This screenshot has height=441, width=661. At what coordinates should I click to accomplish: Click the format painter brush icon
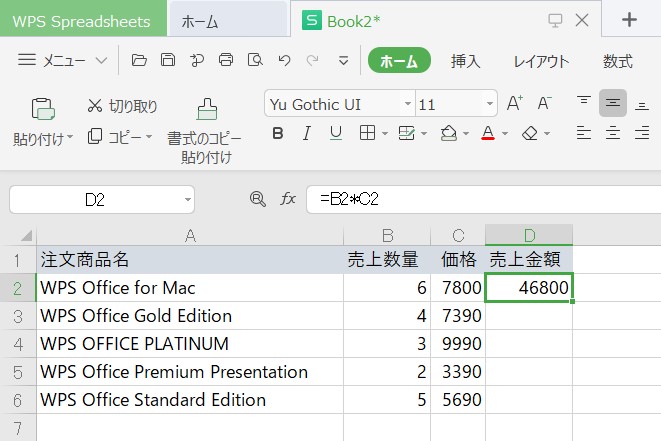[207, 109]
